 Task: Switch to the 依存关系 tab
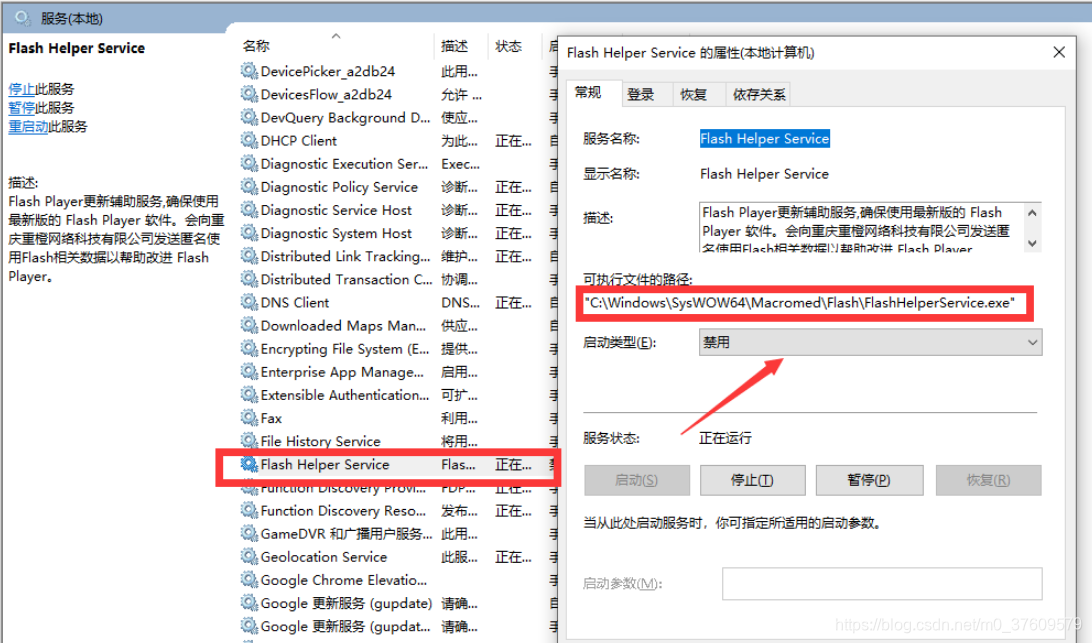coord(758,94)
